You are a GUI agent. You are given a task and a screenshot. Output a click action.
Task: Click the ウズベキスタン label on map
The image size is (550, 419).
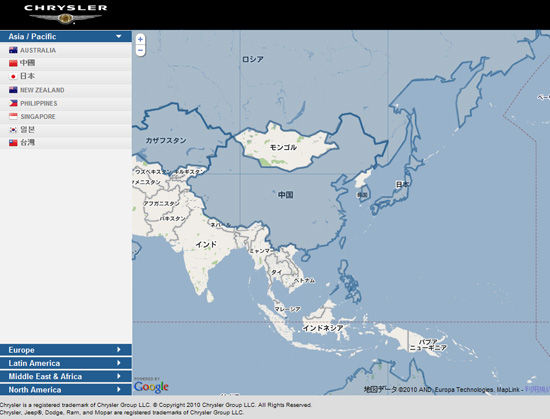[153, 172]
